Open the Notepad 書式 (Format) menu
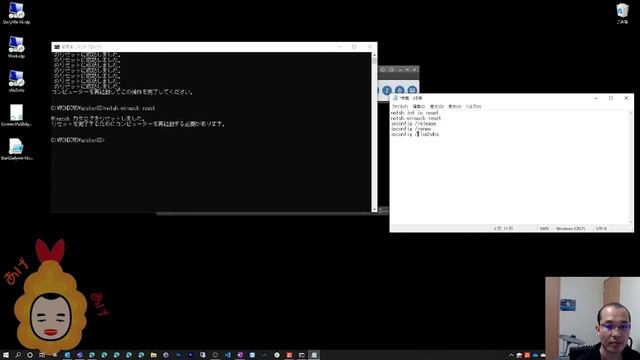The height and width of the screenshot is (360, 640). coord(436,107)
